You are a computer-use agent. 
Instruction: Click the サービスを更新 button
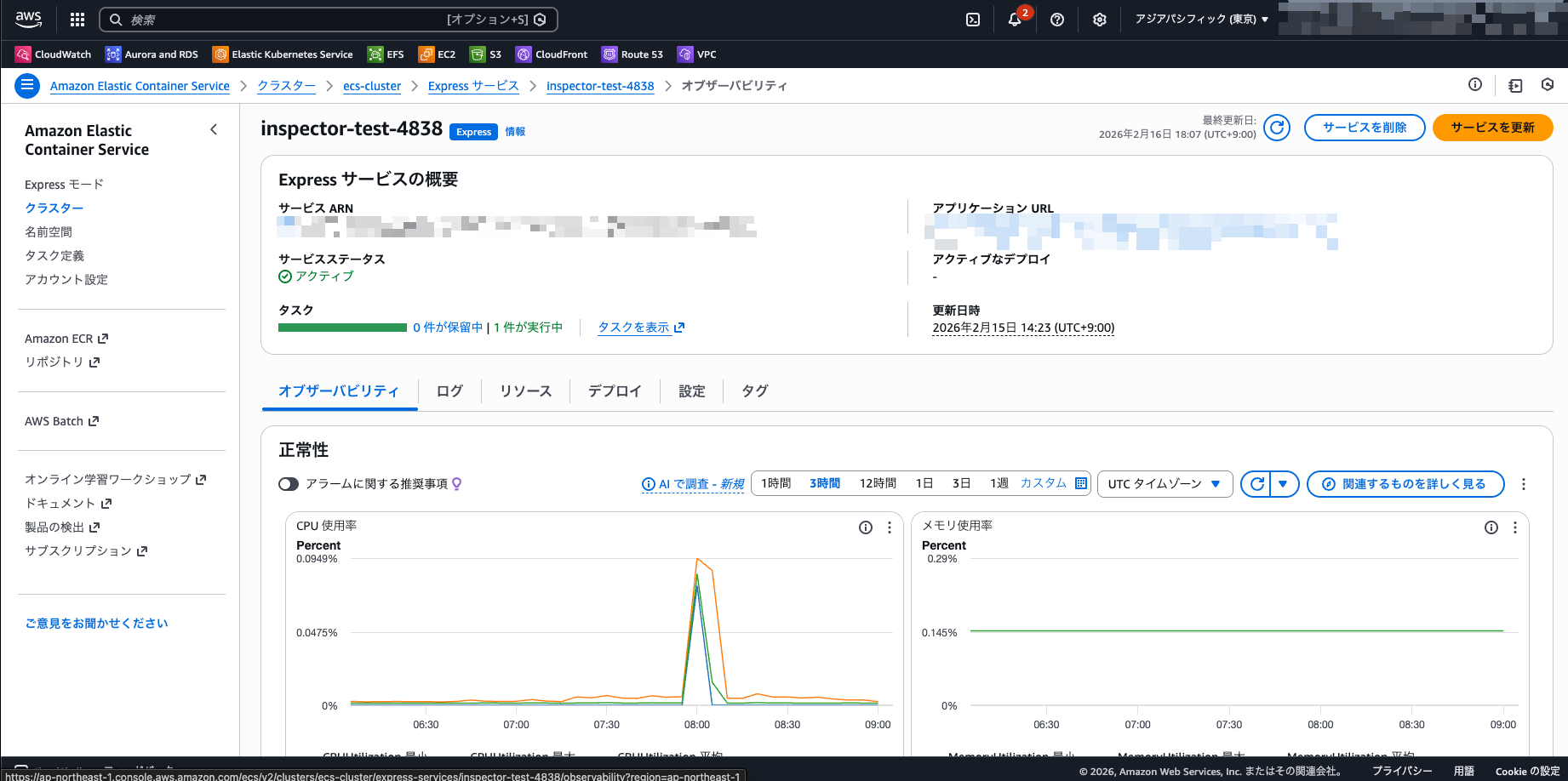coord(1492,128)
